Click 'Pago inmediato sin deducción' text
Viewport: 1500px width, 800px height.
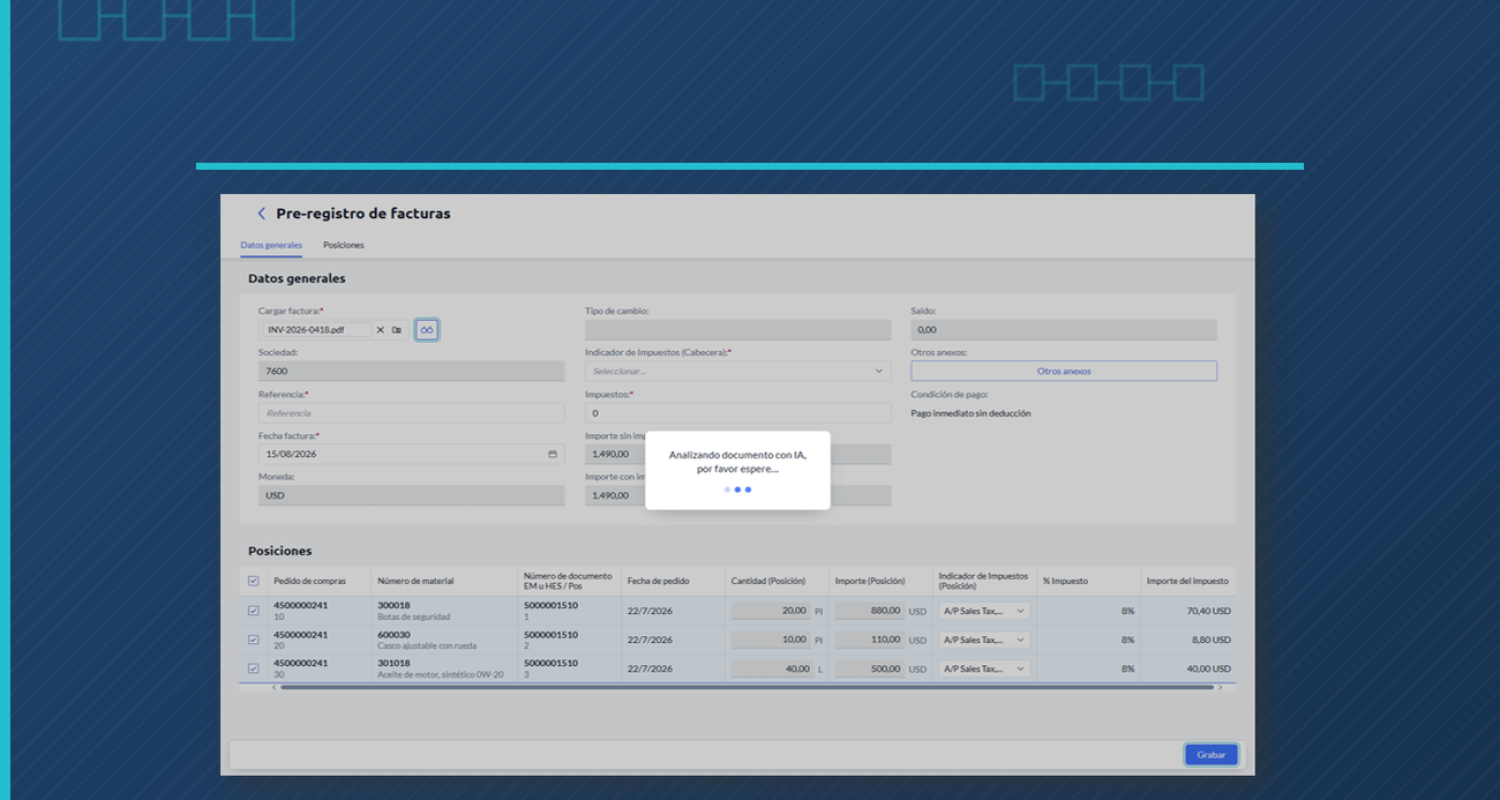(x=971, y=413)
